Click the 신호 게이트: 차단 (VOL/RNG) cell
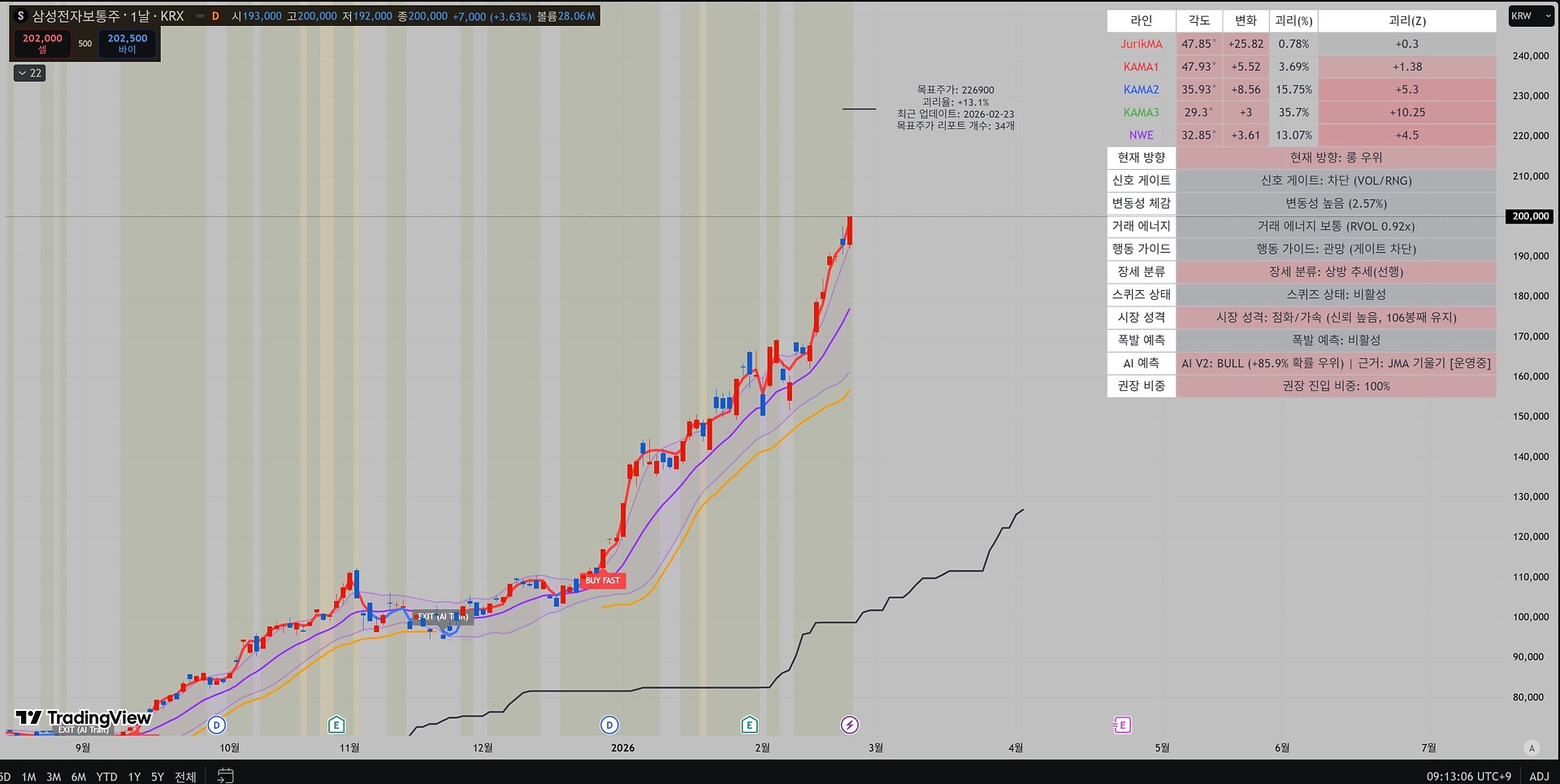Screen dimensions: 1560x784 (x=1336, y=180)
